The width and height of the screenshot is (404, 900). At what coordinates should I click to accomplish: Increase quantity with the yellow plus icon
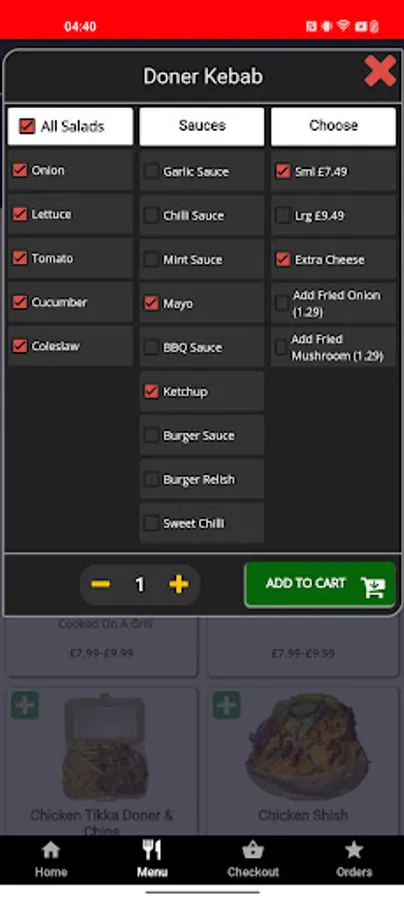coord(178,584)
